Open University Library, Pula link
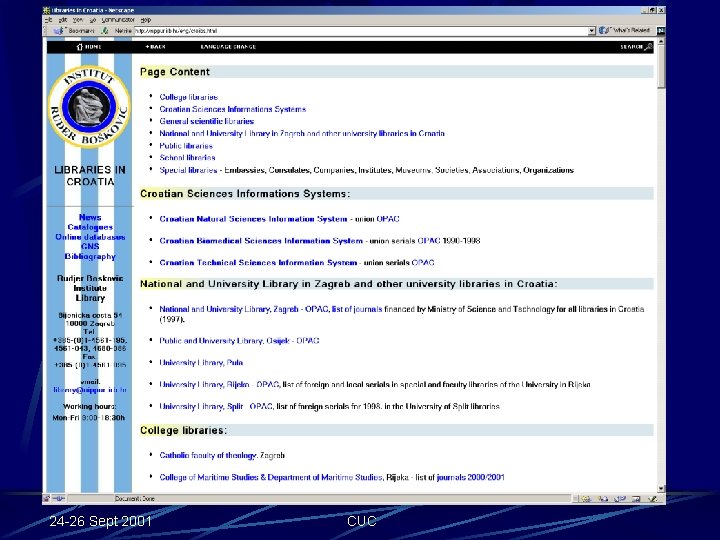 coord(201,362)
